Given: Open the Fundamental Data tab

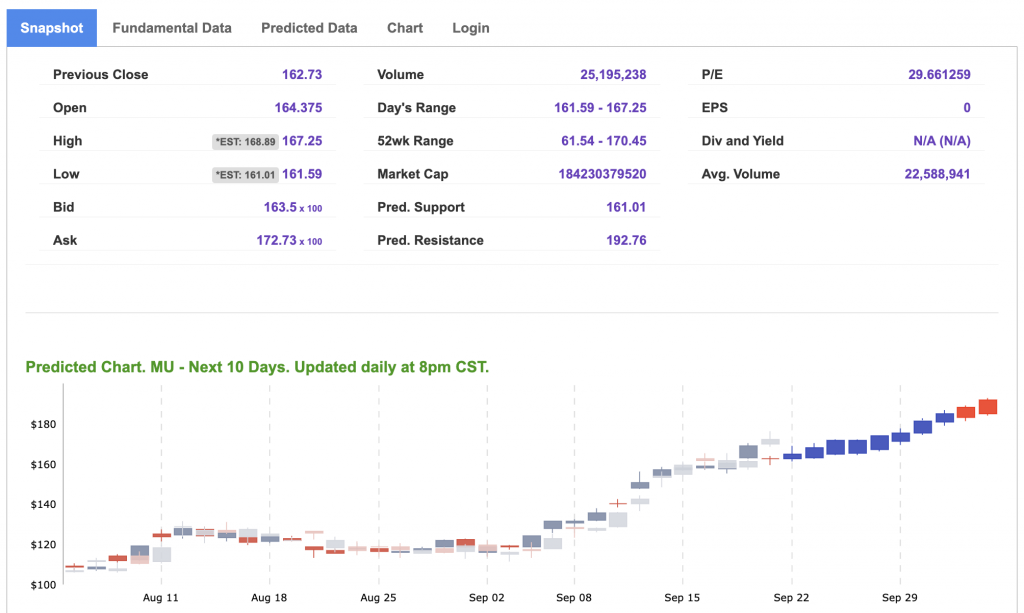Looking at the screenshot, I should [172, 28].
